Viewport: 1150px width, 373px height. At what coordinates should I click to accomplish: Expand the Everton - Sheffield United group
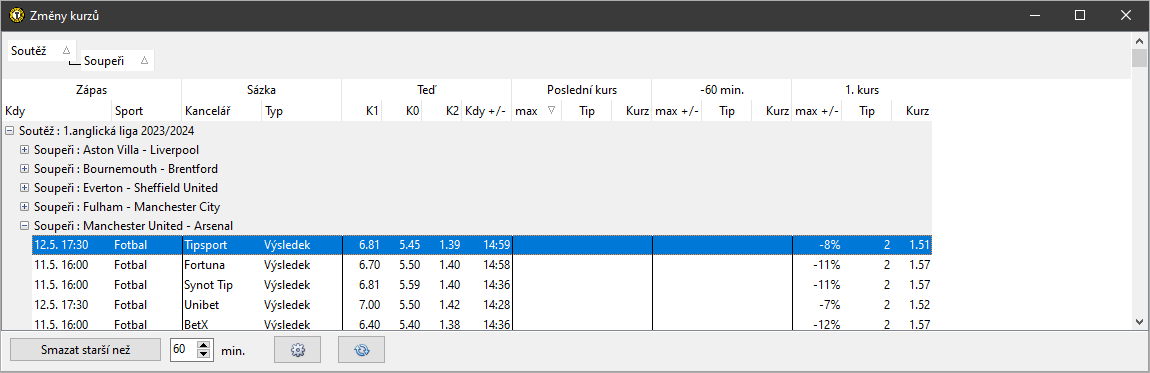click(24, 188)
